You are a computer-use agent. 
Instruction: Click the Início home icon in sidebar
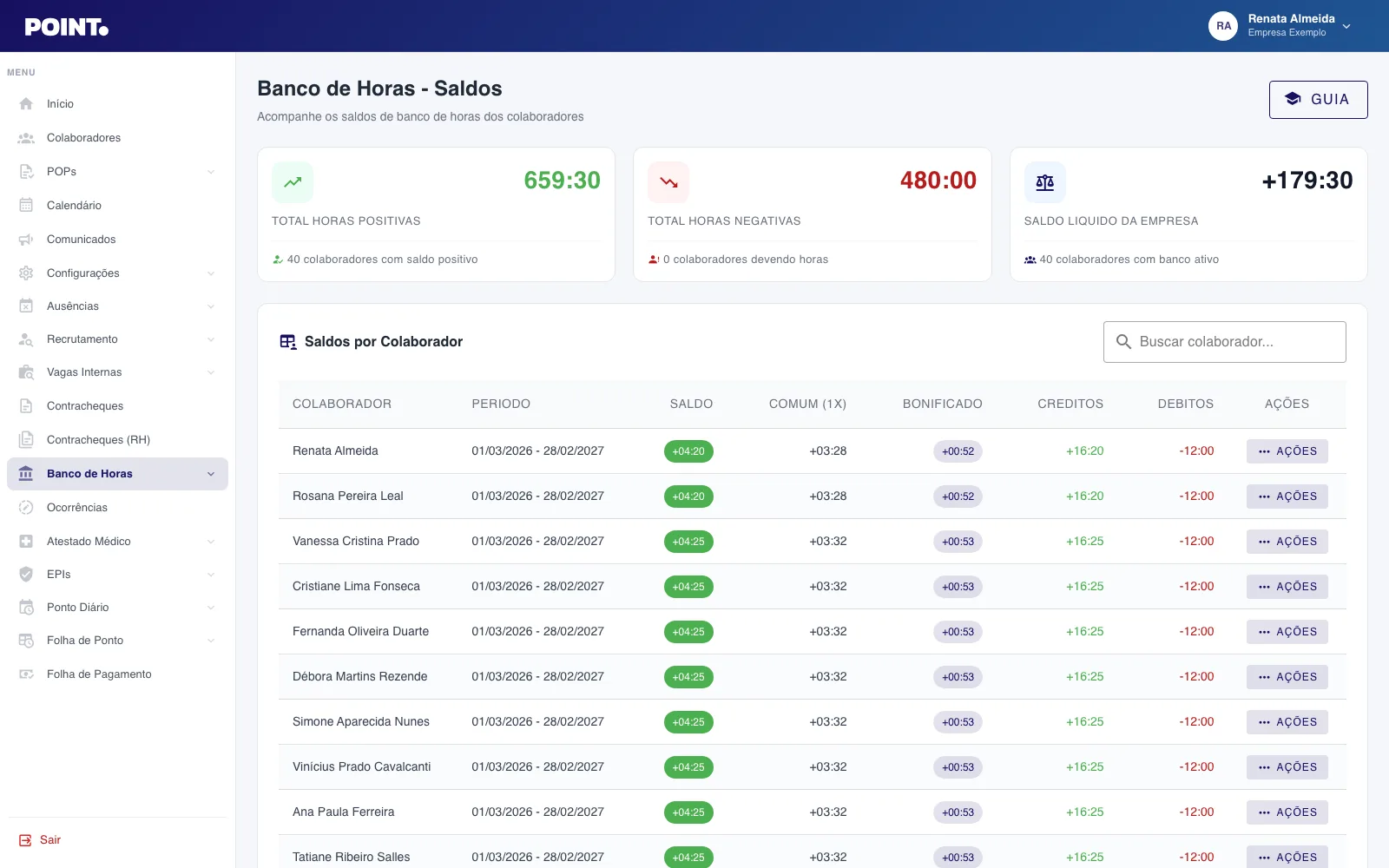click(x=26, y=103)
